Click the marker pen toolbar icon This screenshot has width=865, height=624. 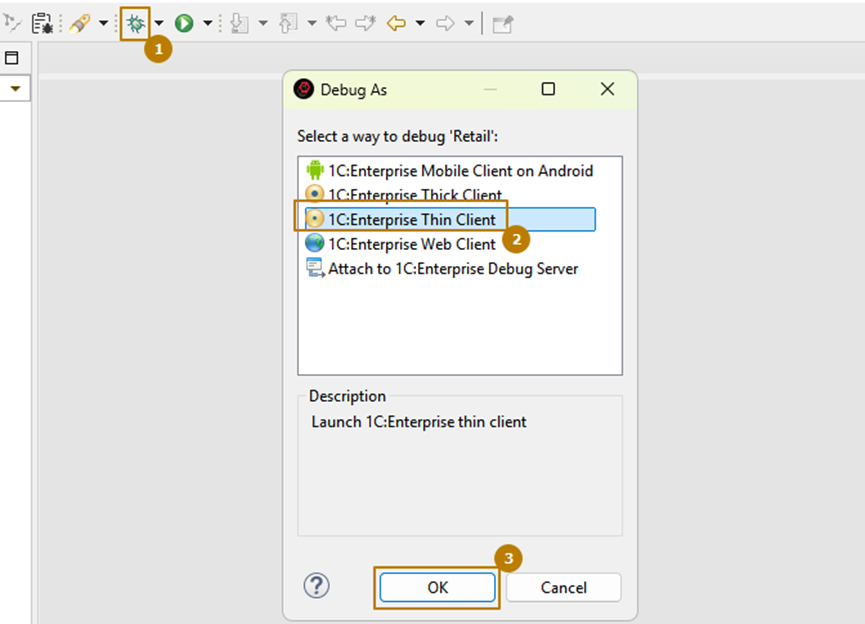click(80, 22)
